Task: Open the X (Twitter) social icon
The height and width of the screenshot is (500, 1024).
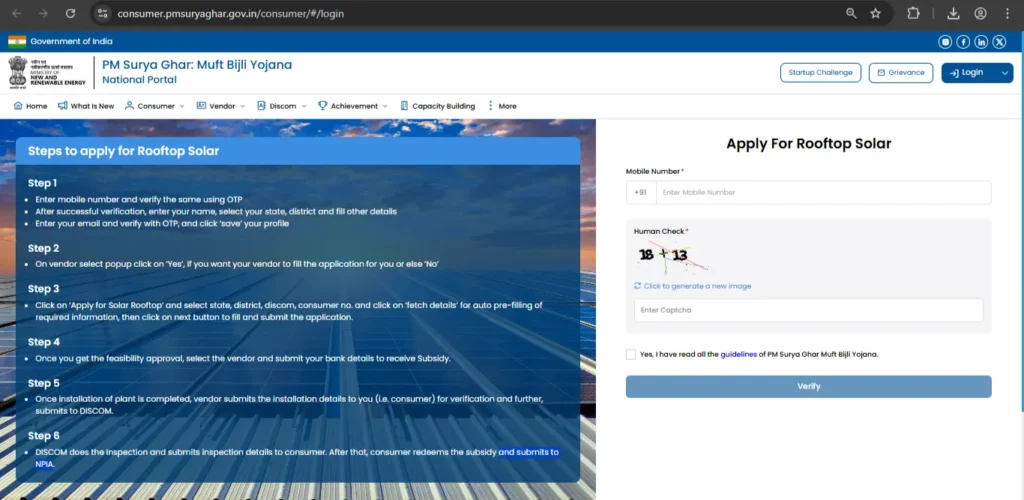Action: pos(999,41)
